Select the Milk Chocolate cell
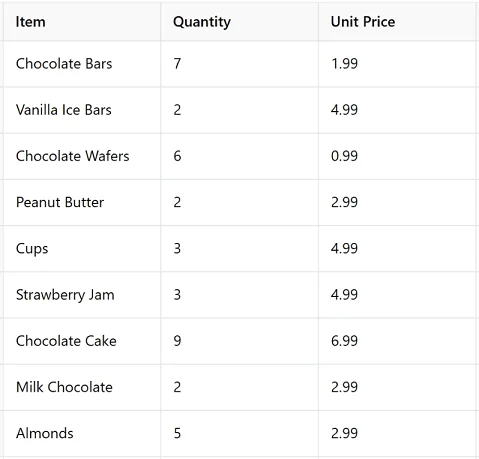This screenshot has width=479, height=459. click(82, 387)
